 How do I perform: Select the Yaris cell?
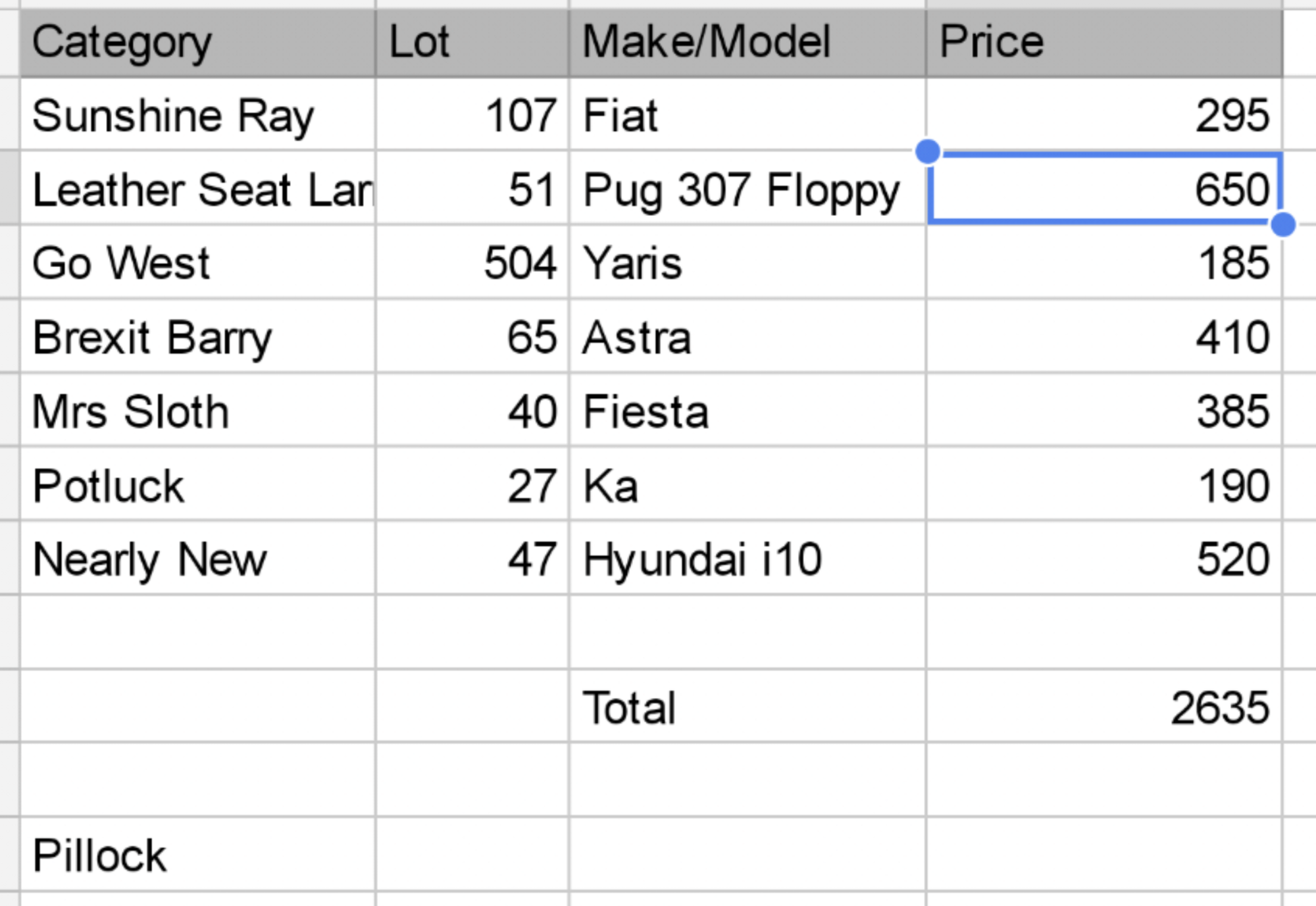[x=747, y=263]
